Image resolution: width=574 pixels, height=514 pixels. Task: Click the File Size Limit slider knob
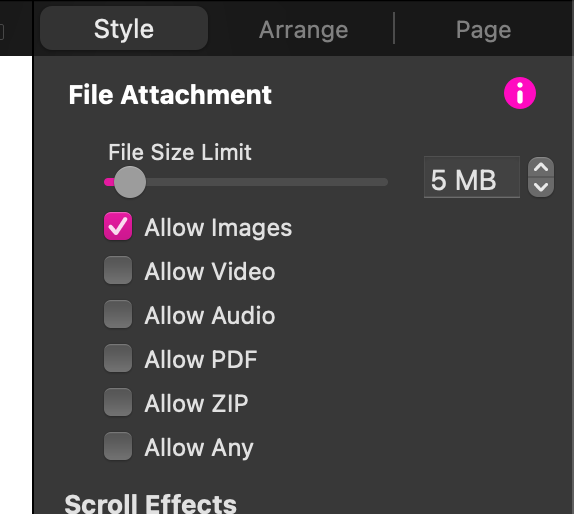point(130,182)
